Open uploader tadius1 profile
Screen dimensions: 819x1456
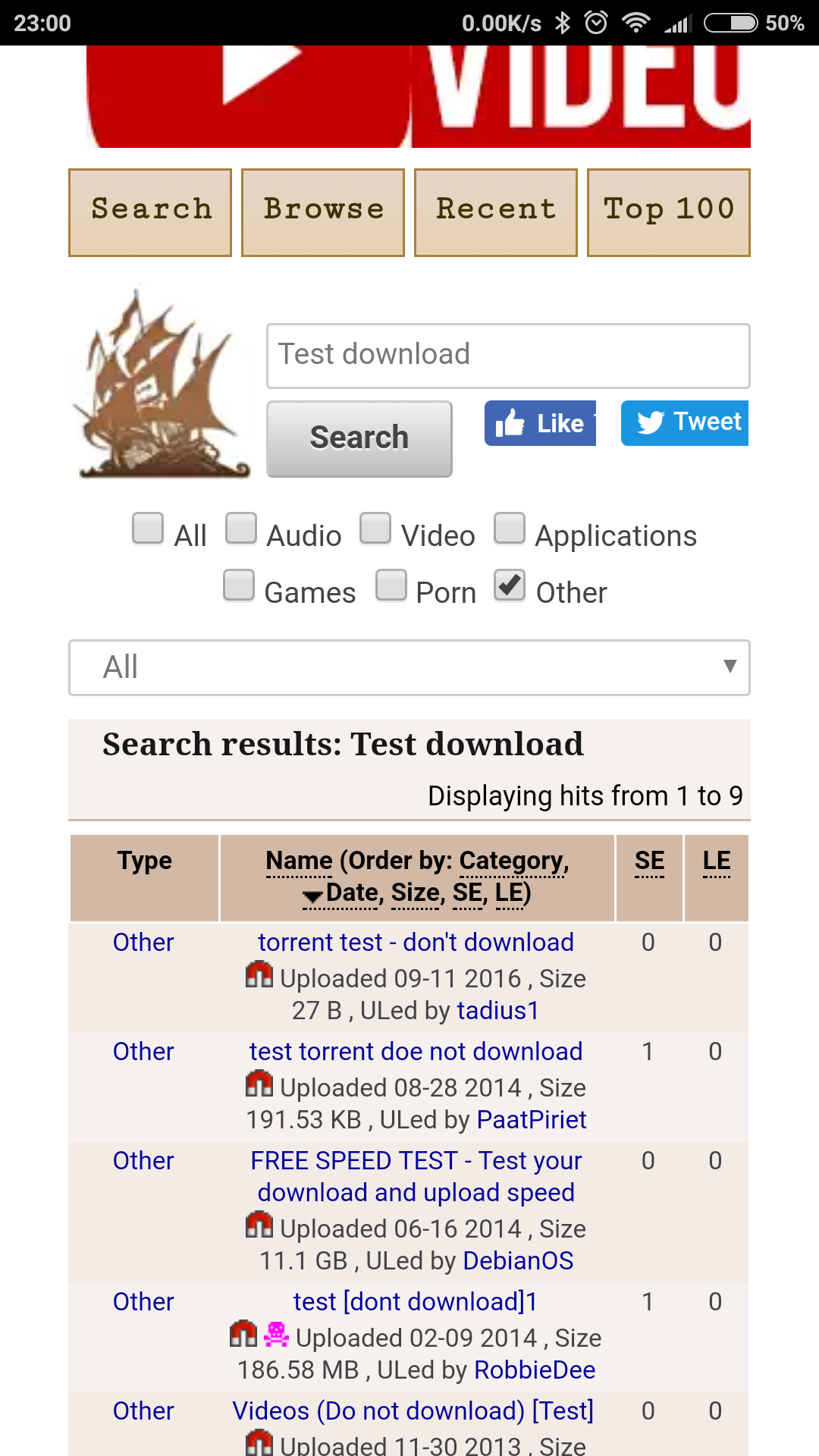click(x=497, y=1011)
